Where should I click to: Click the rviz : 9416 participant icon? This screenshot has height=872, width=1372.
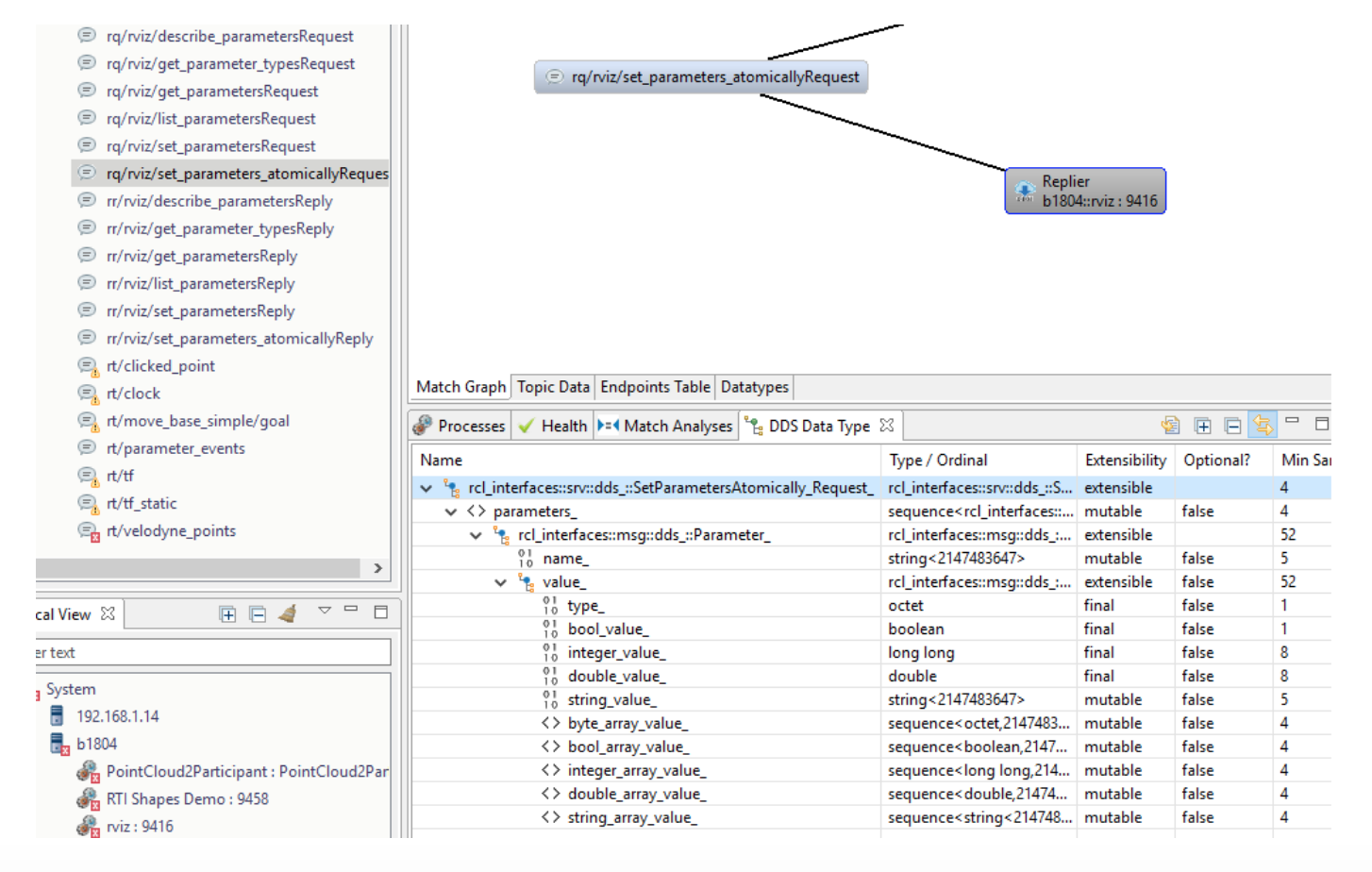click(x=87, y=827)
